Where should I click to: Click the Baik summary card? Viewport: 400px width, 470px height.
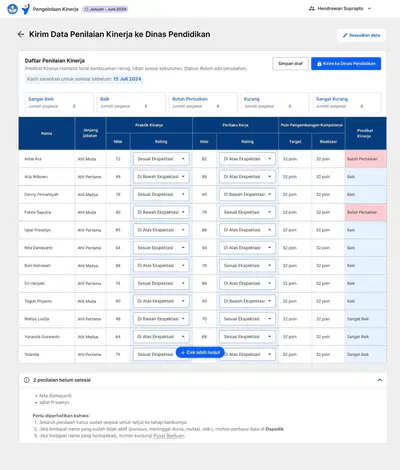point(131,102)
